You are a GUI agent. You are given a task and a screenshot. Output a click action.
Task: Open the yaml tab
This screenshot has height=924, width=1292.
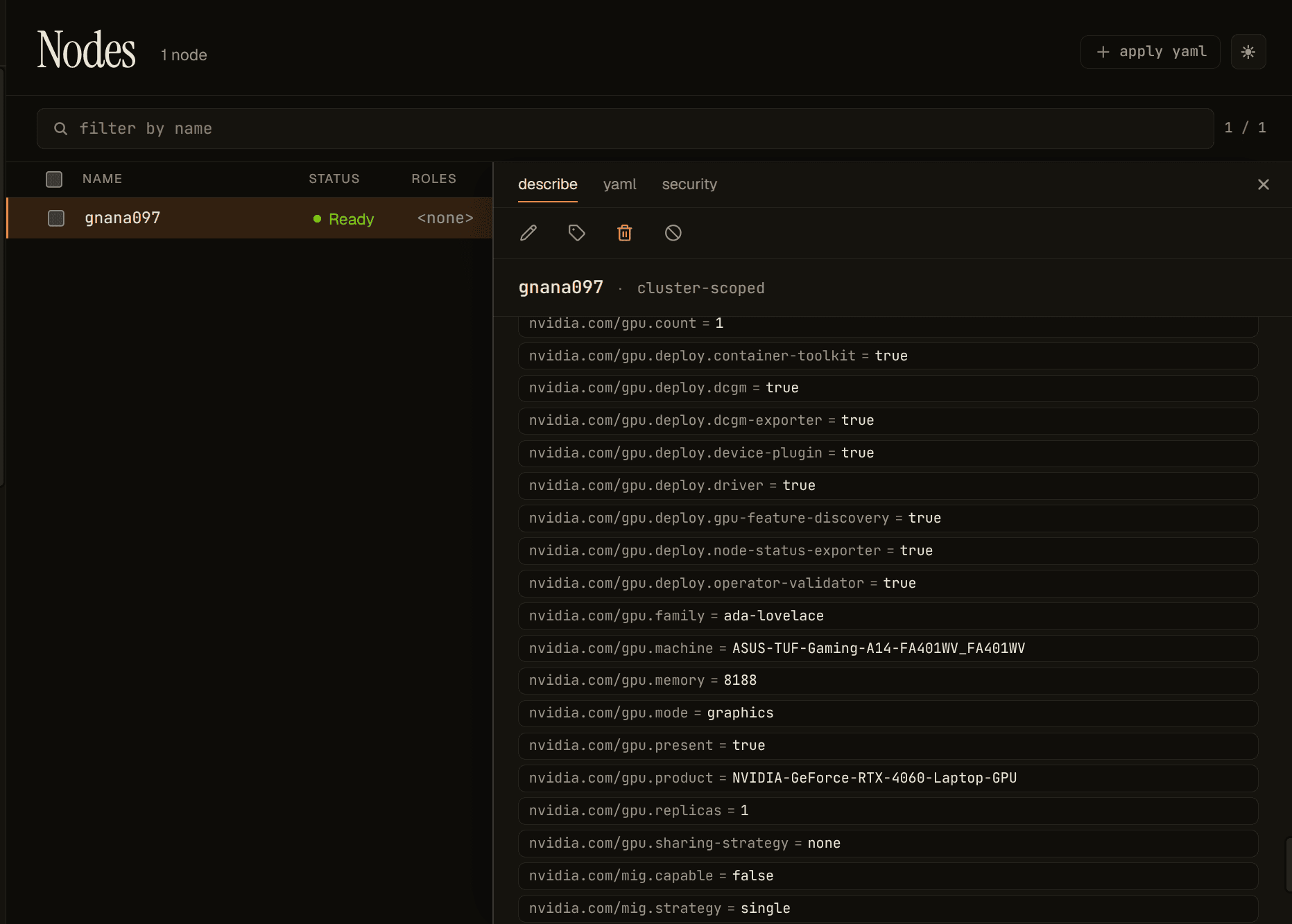(619, 184)
